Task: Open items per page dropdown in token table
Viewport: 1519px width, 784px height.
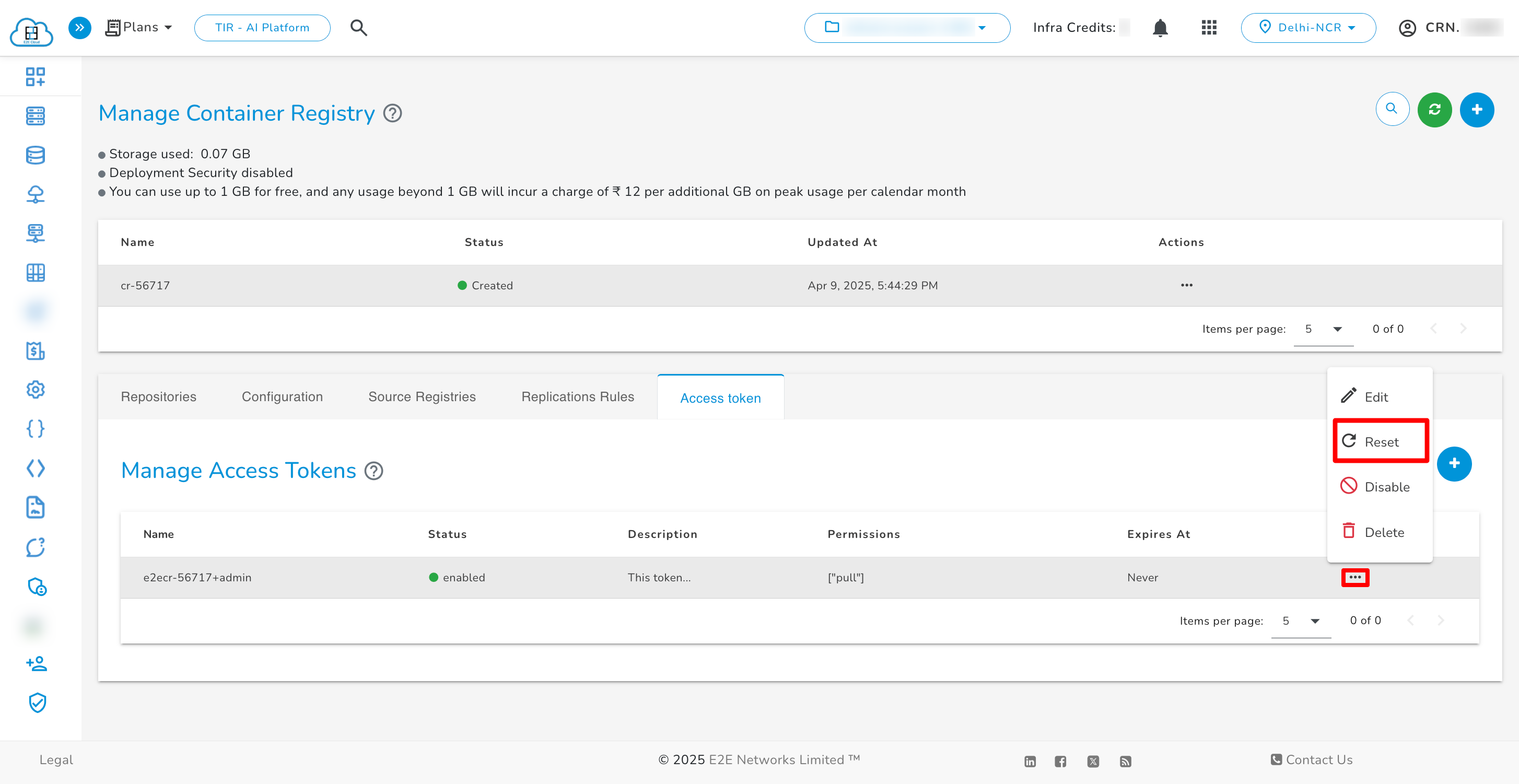Action: coord(1300,621)
